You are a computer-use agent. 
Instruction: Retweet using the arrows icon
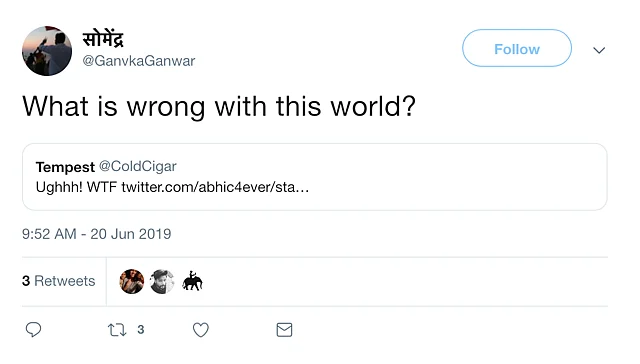coord(117,330)
